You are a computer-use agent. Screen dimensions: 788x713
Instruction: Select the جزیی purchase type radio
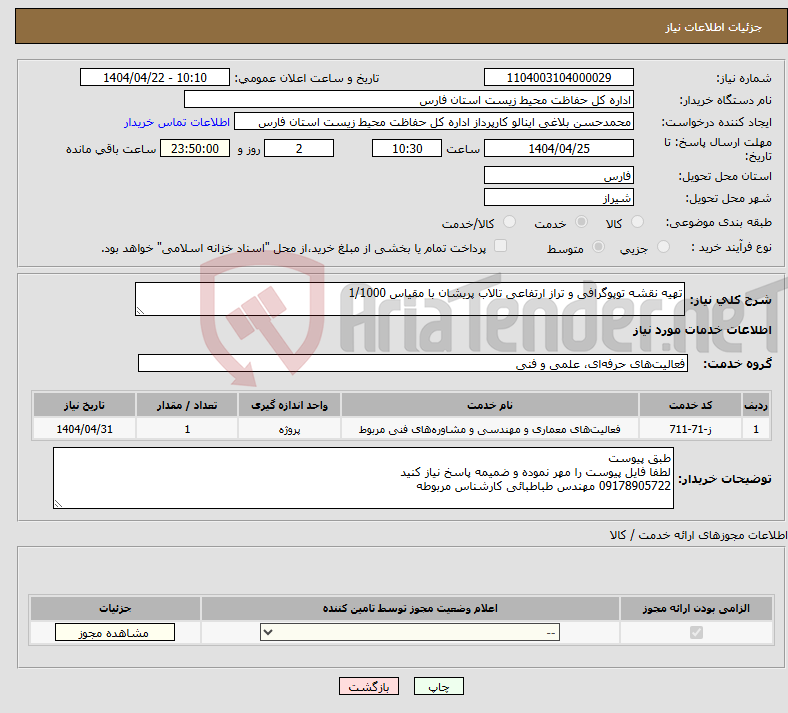[x=663, y=246]
